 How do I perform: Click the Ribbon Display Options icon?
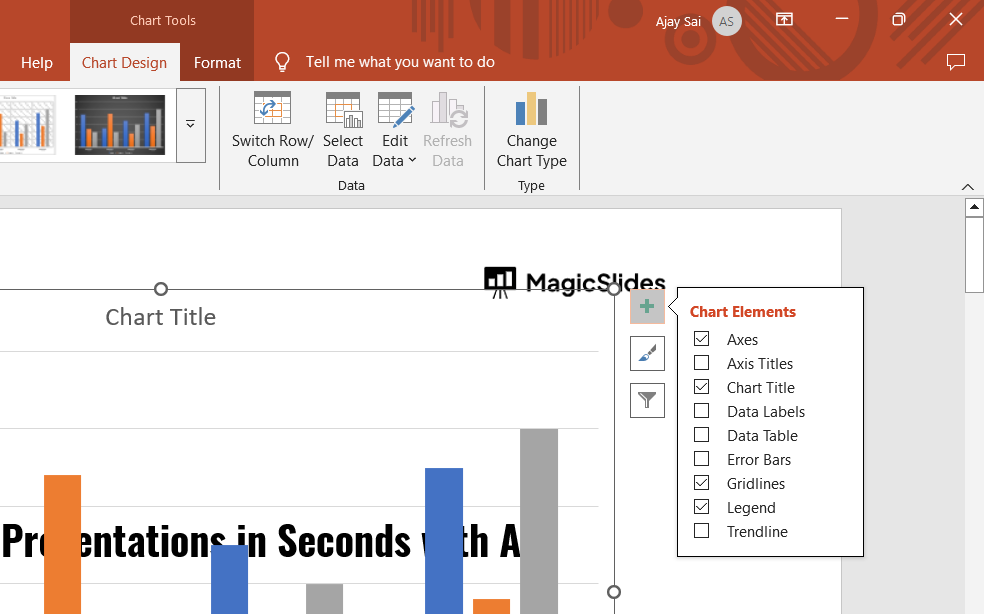coord(784,19)
